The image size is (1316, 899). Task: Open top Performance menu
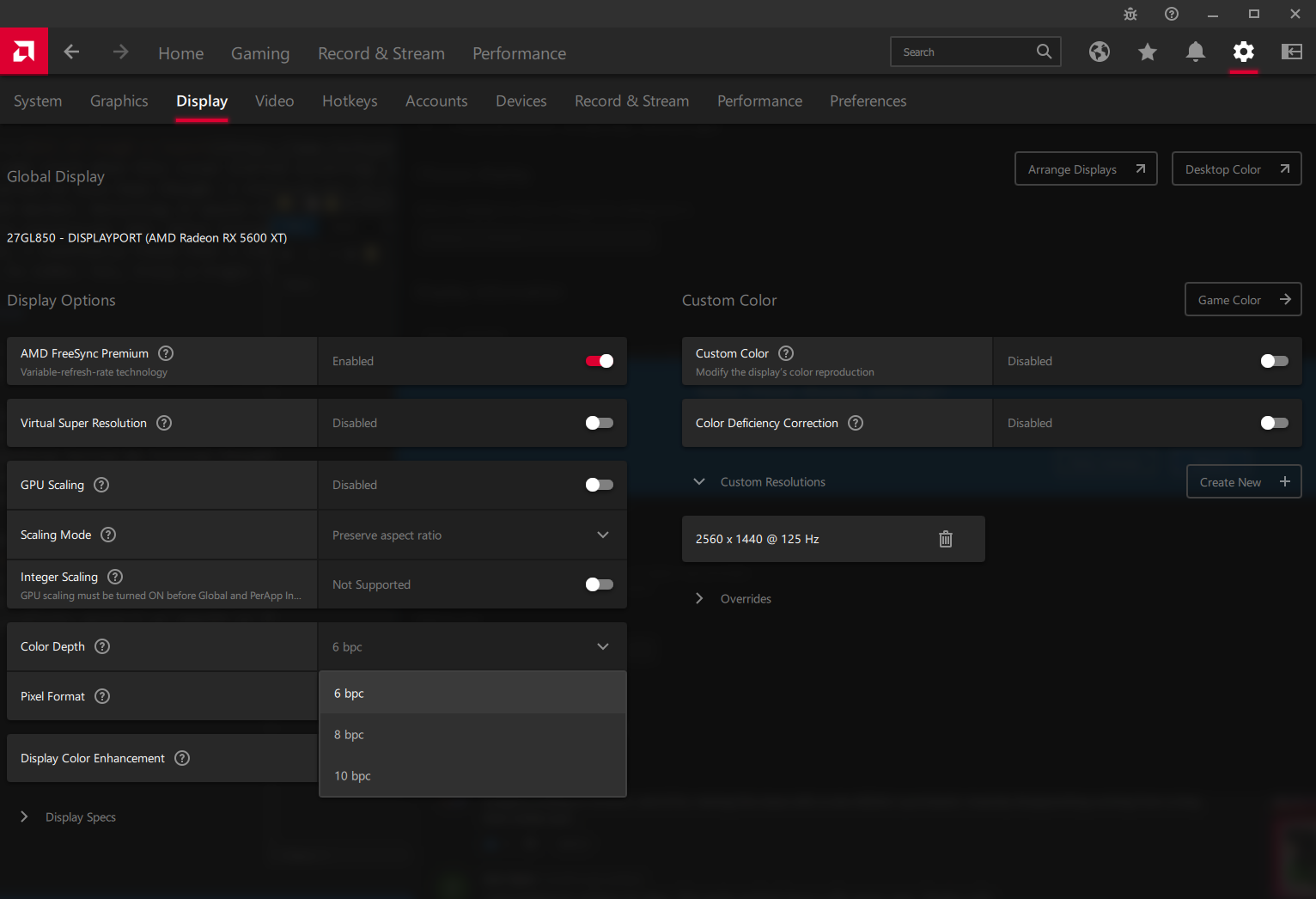click(520, 53)
